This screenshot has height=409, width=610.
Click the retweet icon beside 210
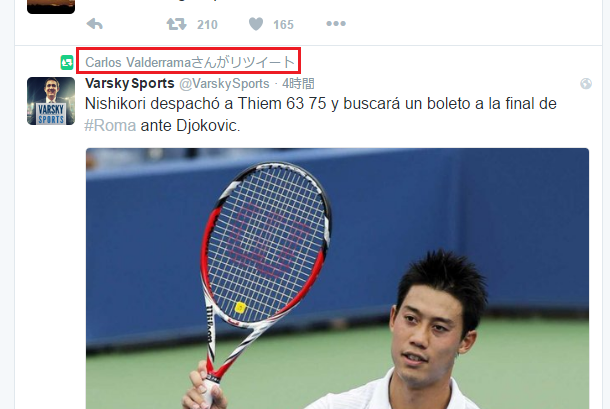point(176,24)
